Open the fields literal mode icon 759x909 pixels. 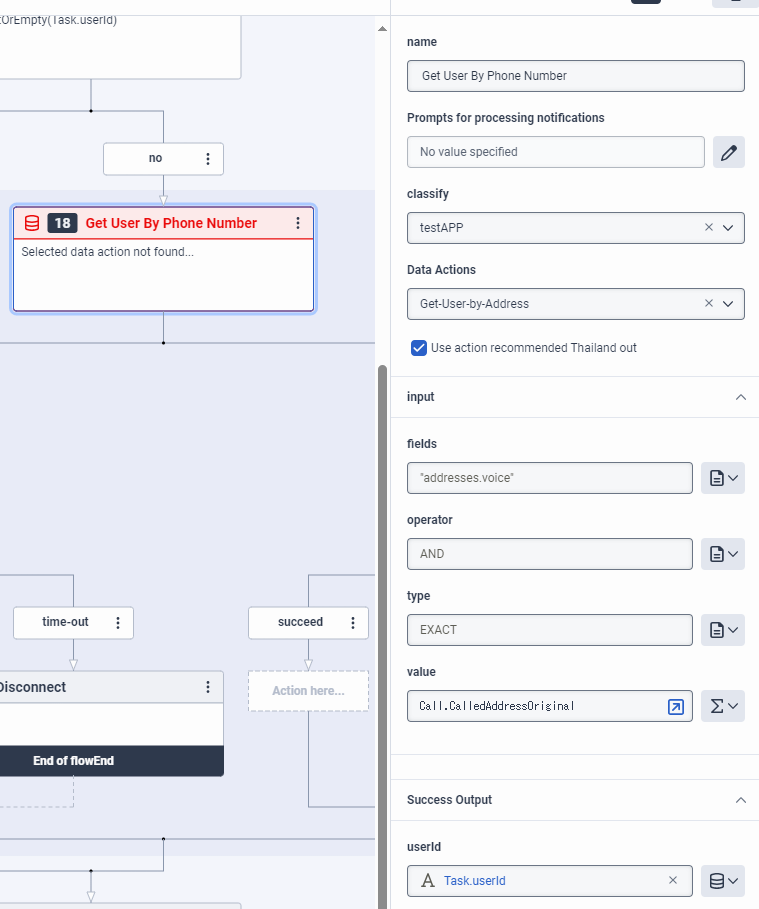coord(723,478)
